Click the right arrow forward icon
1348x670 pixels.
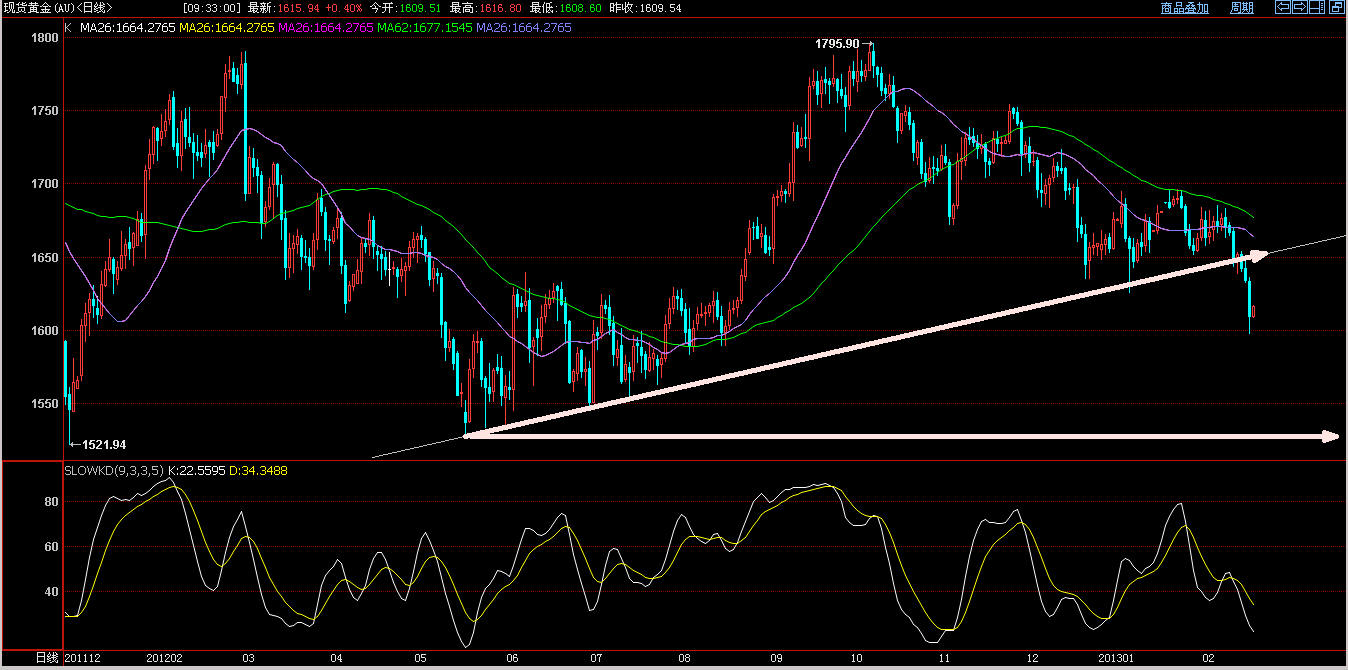click(x=1300, y=7)
